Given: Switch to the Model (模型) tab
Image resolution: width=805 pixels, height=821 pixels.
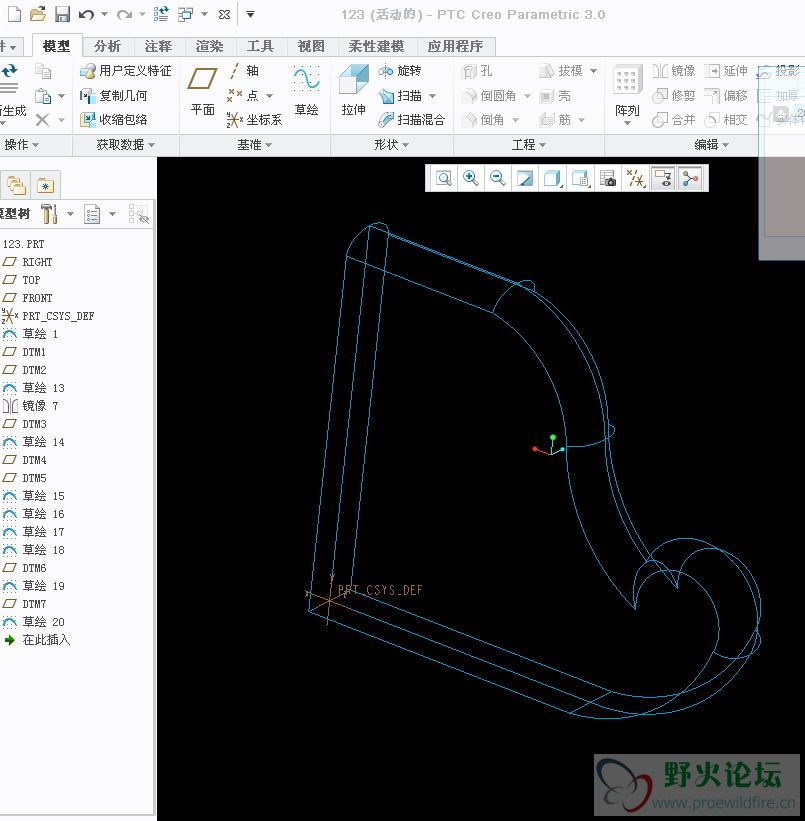Looking at the screenshot, I should pyautogui.click(x=57, y=46).
